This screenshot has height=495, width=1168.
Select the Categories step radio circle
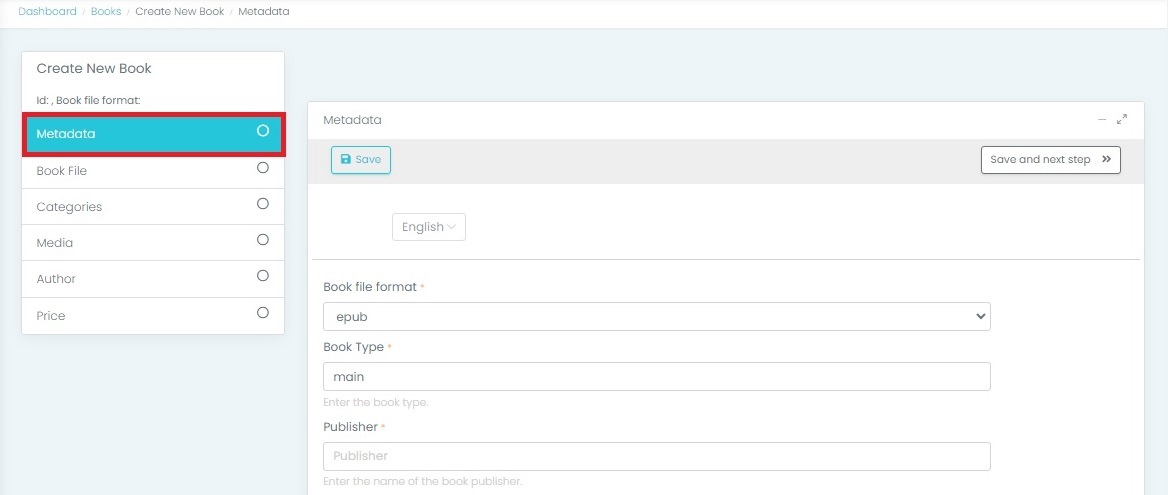(x=263, y=204)
